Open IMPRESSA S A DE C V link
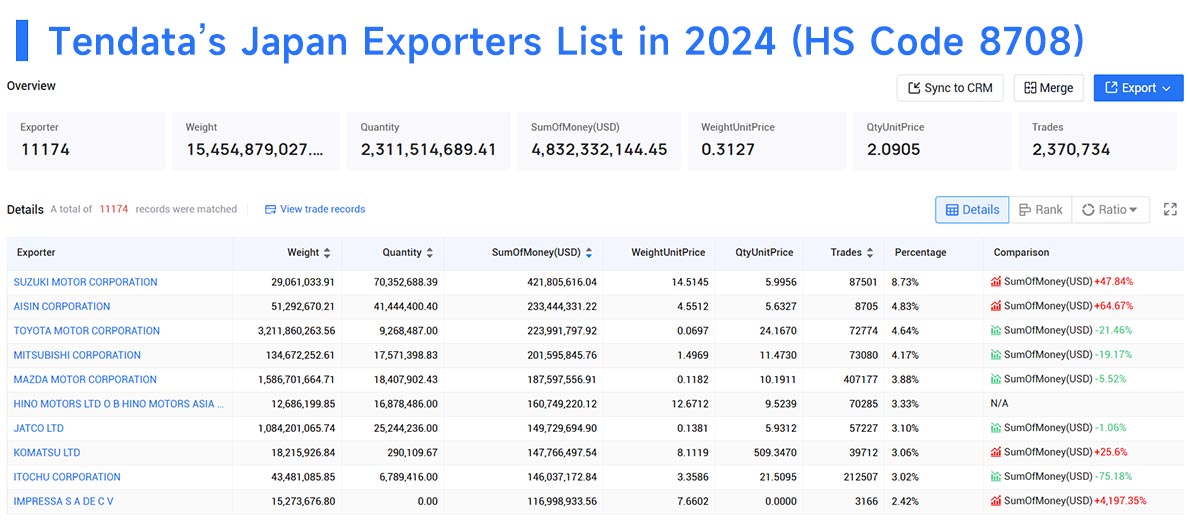 pos(64,501)
